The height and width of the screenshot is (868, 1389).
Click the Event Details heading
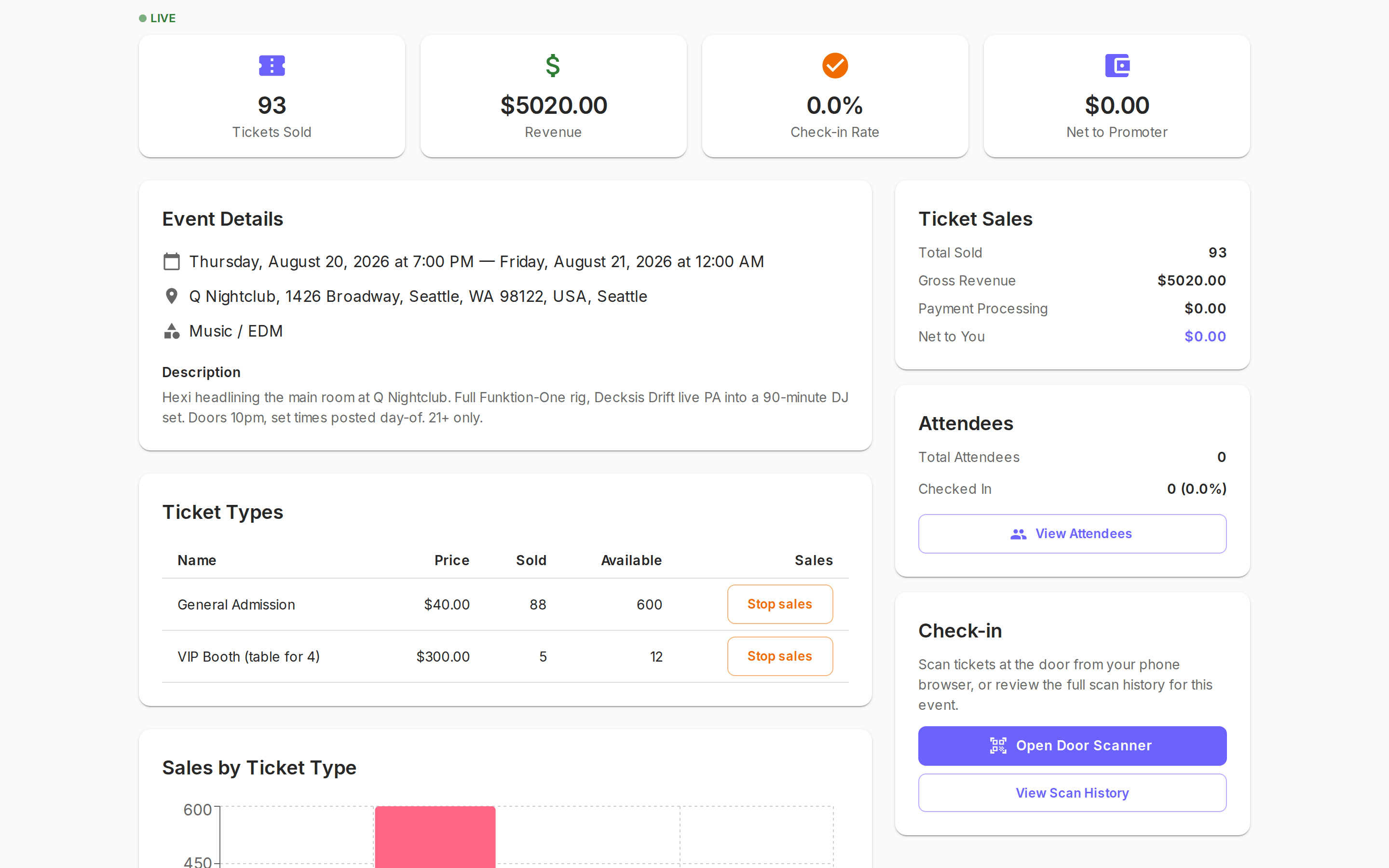click(x=222, y=219)
